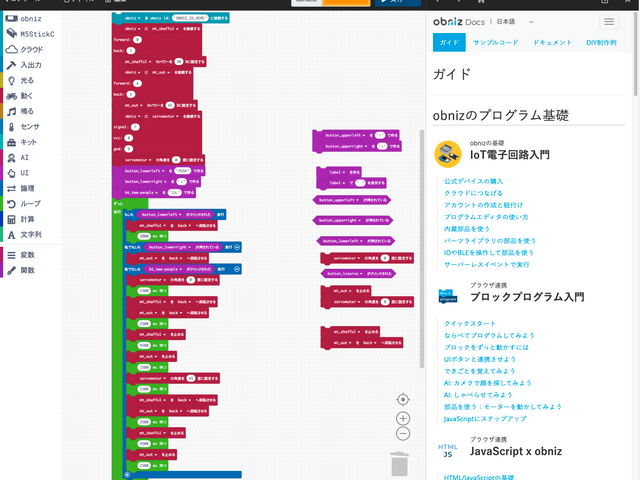The width and height of the screenshot is (640, 480).
Task: Open the label dropdown in label を作る block
Action: (337, 172)
